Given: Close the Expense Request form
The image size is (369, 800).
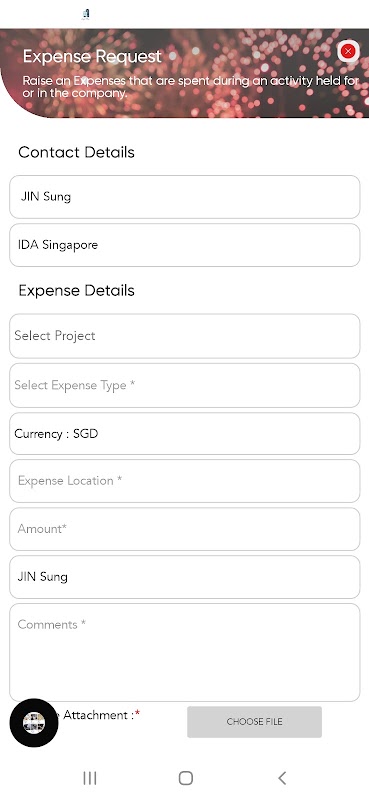Looking at the screenshot, I should [x=348, y=51].
